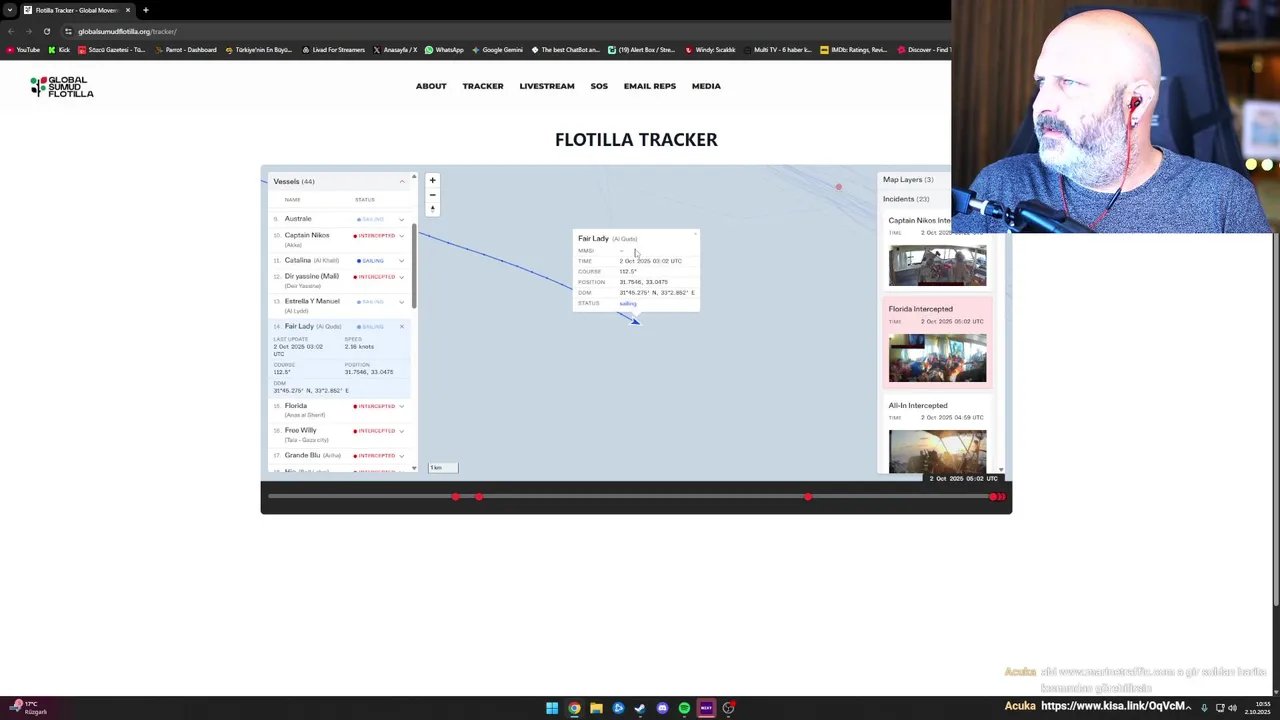1280x720 pixels.
Task: Open the LIVESTREAM menu item
Action: coord(547,86)
